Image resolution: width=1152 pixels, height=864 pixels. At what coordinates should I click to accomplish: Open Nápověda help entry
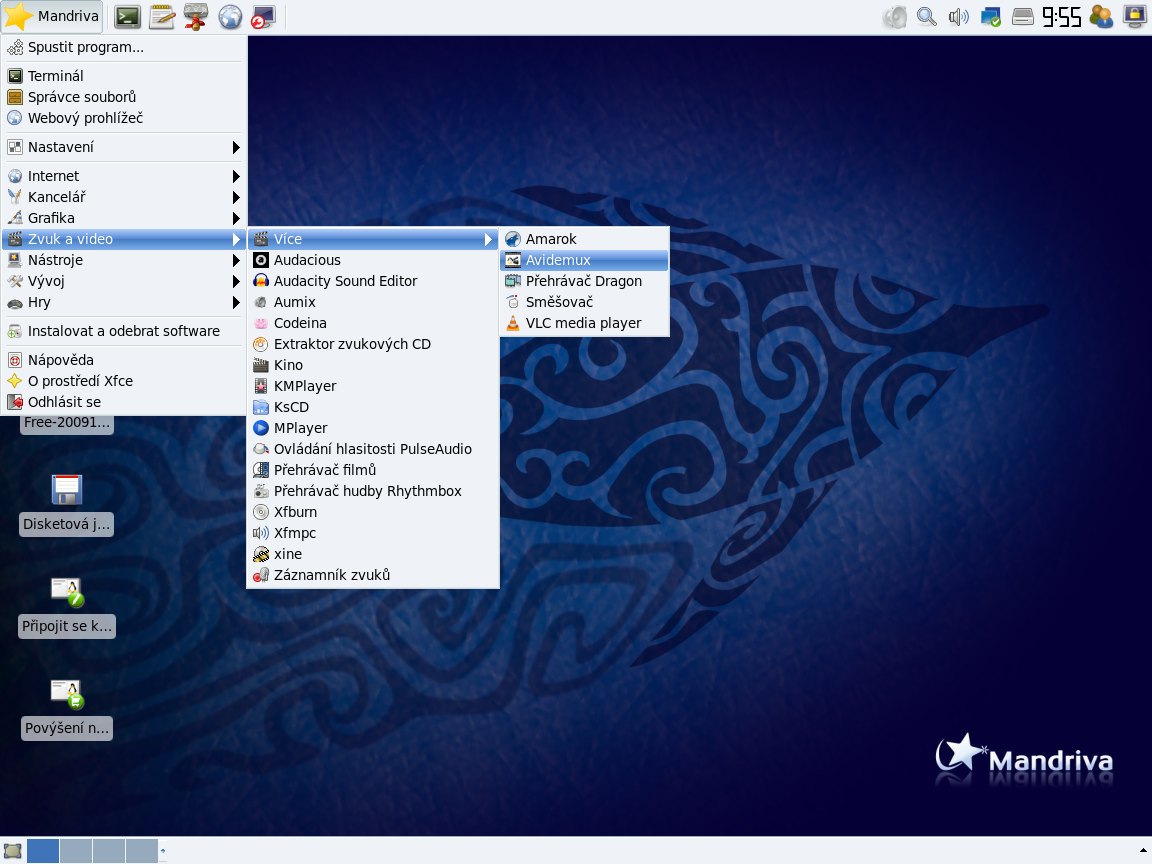tap(123, 360)
